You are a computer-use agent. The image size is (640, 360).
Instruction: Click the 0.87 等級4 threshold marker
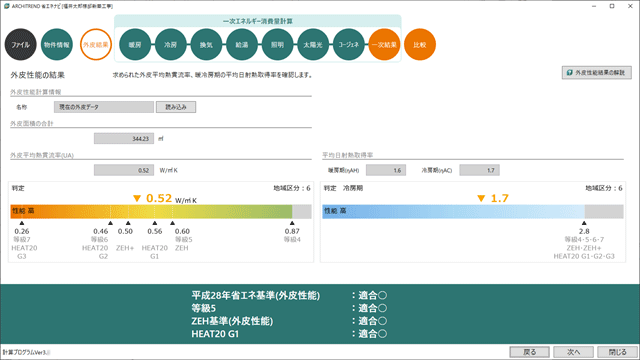tap(292, 223)
